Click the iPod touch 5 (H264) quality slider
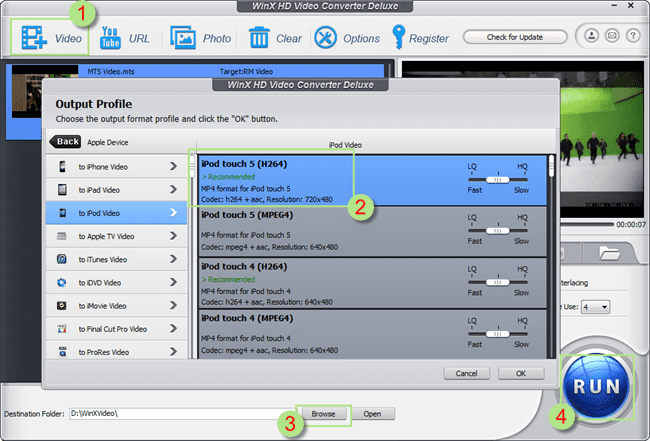Screen dimensions: 650x441 [x=498, y=180]
